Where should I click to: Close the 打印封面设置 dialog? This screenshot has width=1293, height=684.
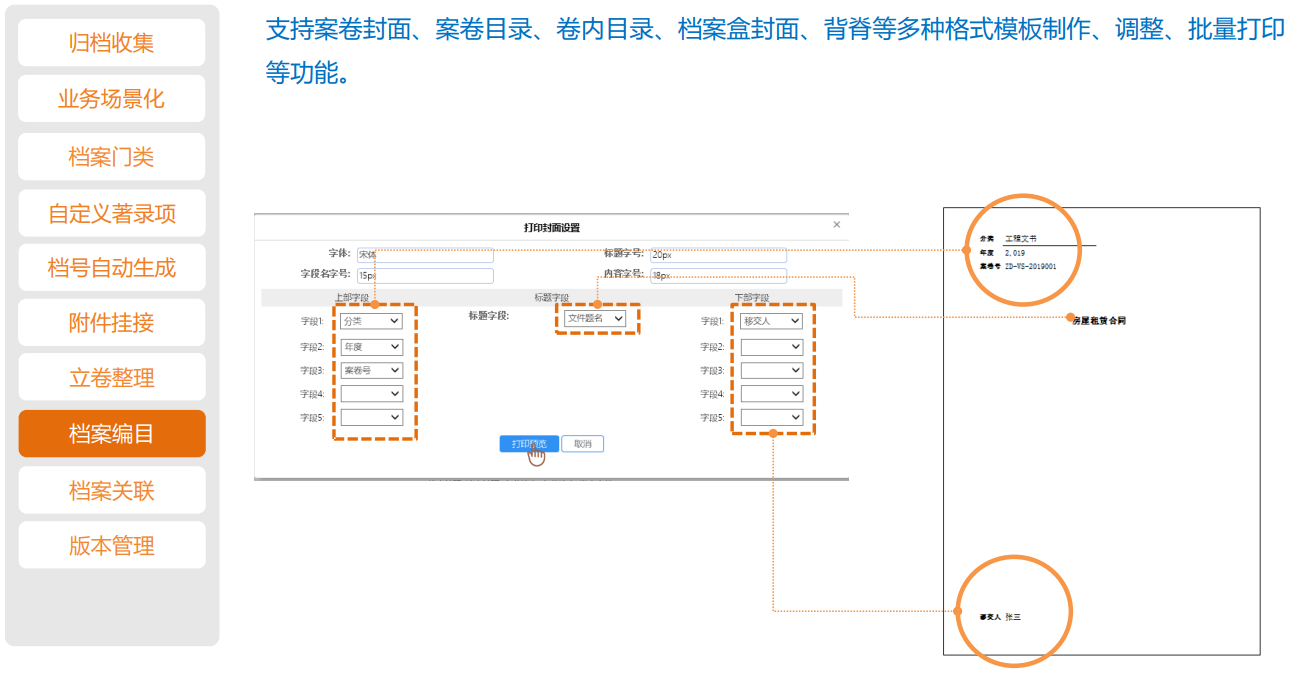(x=837, y=225)
